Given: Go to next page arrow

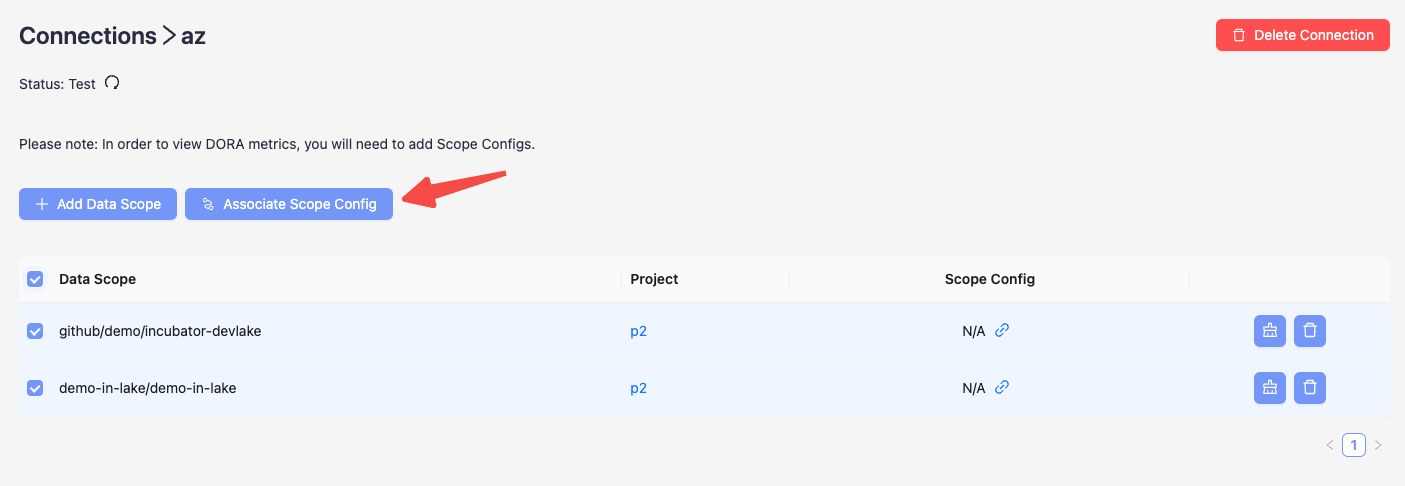Looking at the screenshot, I should [1378, 445].
